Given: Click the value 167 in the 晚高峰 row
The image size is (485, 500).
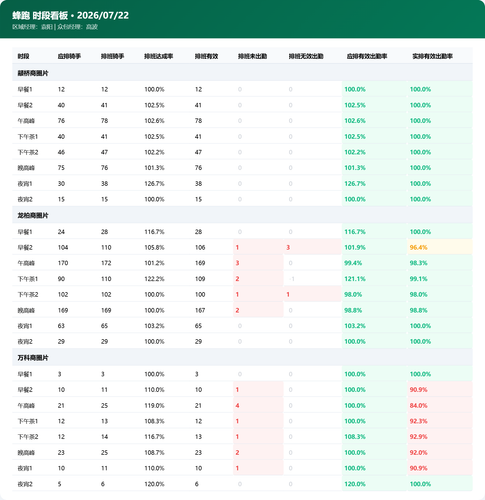Looking at the screenshot, I should (200, 310).
